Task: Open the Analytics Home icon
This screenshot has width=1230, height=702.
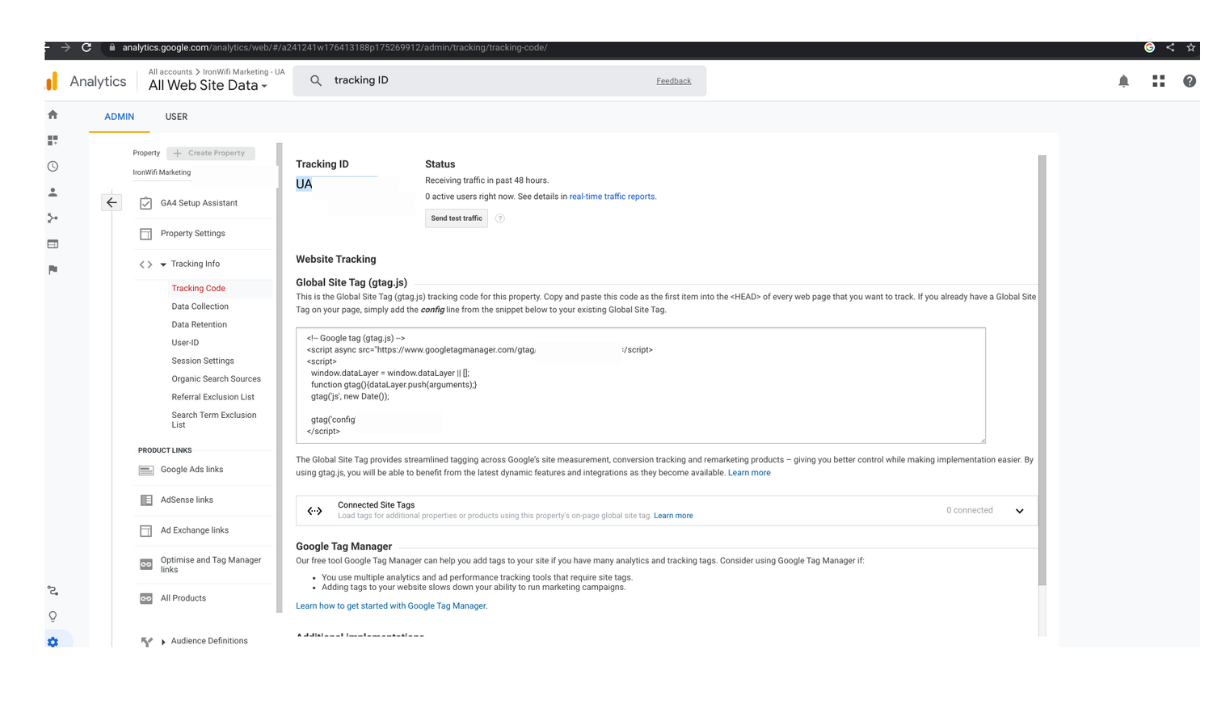Action: [52, 113]
